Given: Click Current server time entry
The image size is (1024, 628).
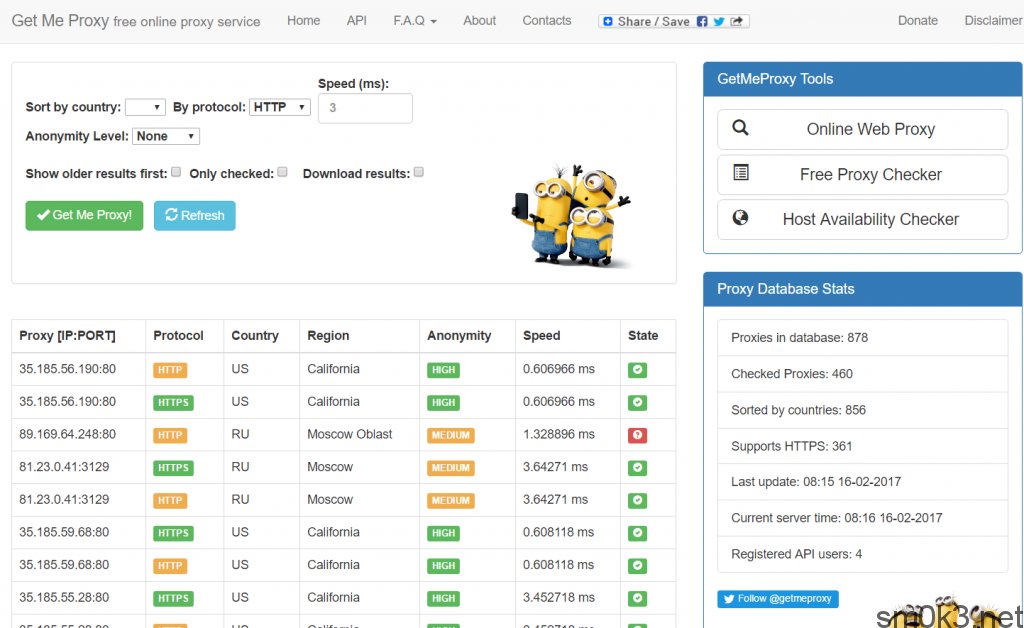Looking at the screenshot, I should (863, 518).
